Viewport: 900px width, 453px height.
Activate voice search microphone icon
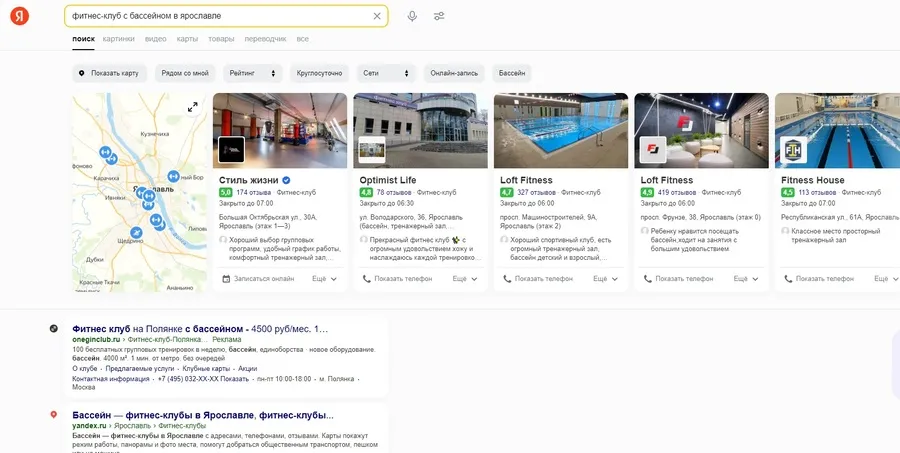[412, 16]
